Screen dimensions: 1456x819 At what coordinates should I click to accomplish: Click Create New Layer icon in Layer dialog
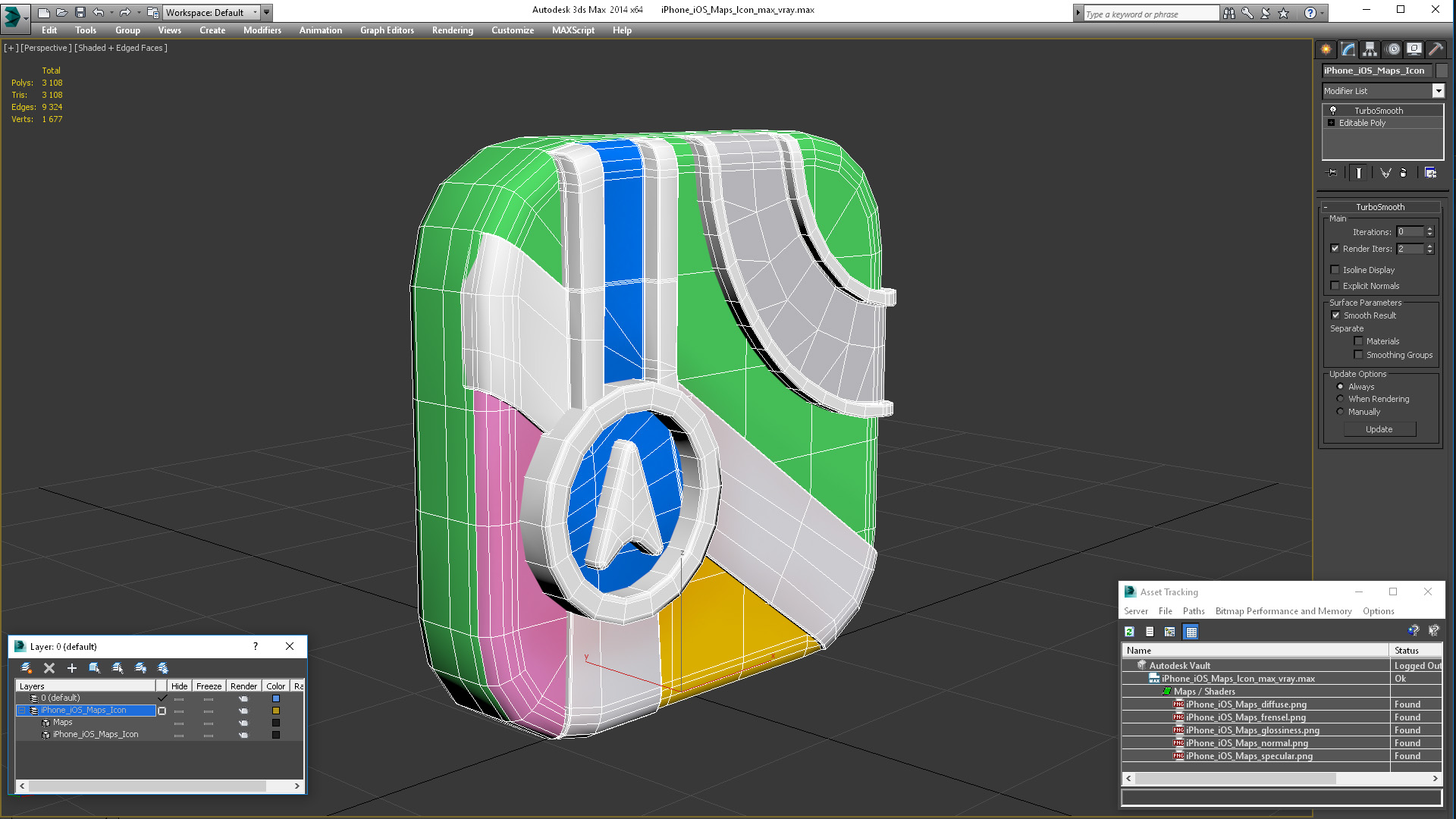tap(27, 668)
